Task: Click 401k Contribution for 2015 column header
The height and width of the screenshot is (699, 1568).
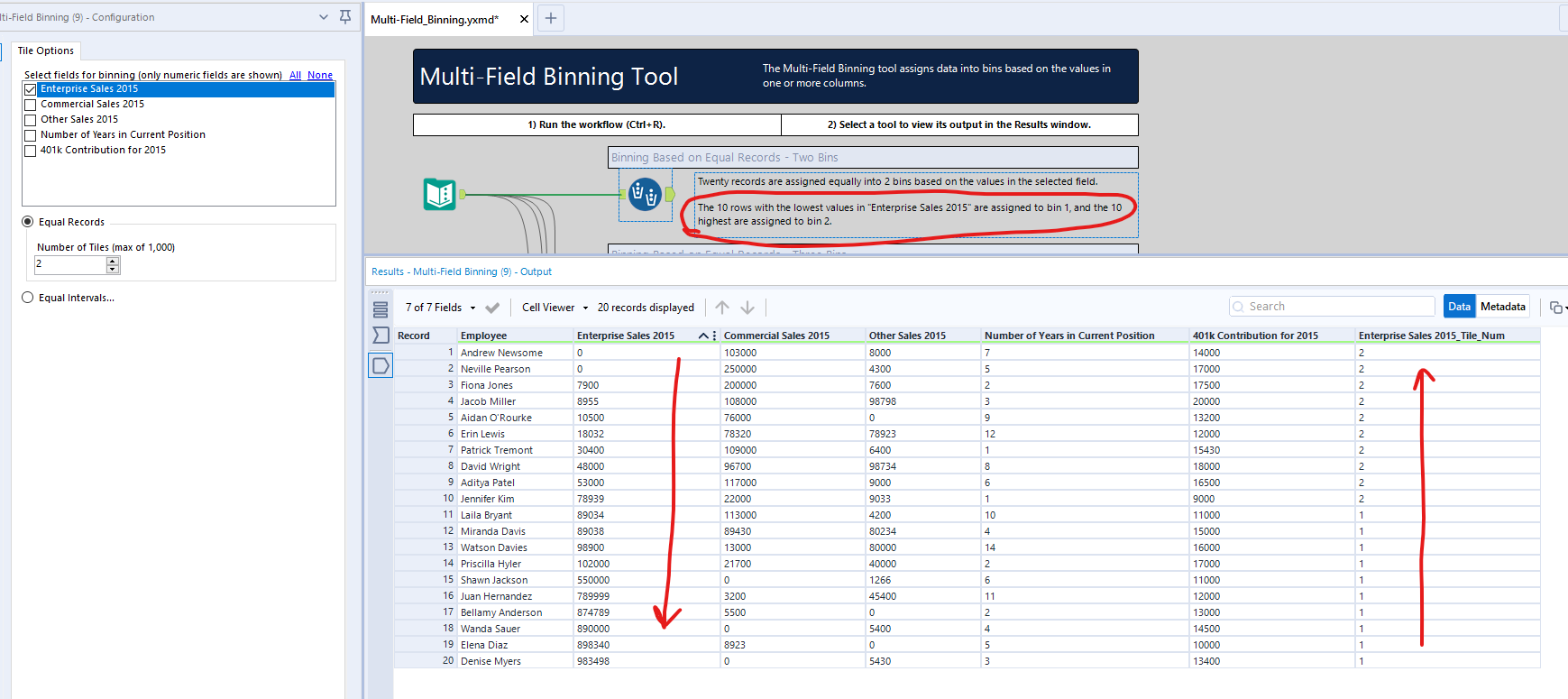Action: [x=1272, y=336]
